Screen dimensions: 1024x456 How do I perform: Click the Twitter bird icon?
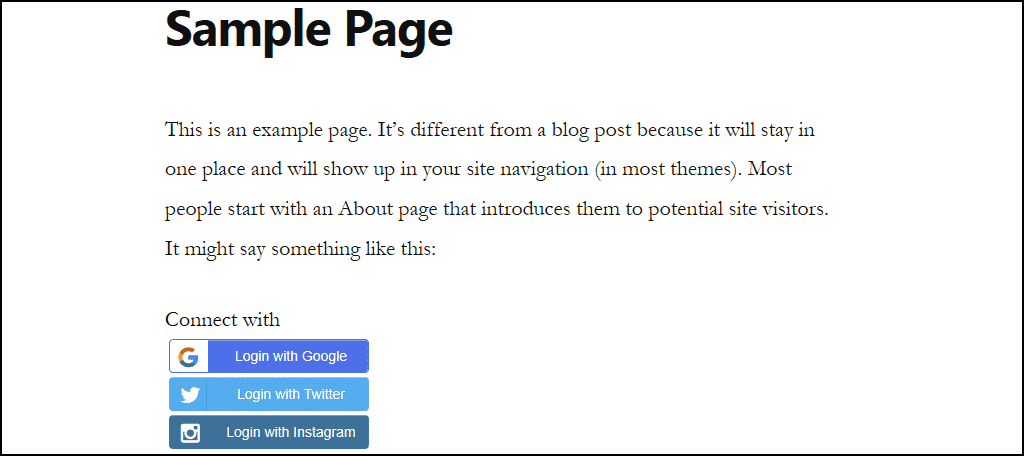coord(189,395)
